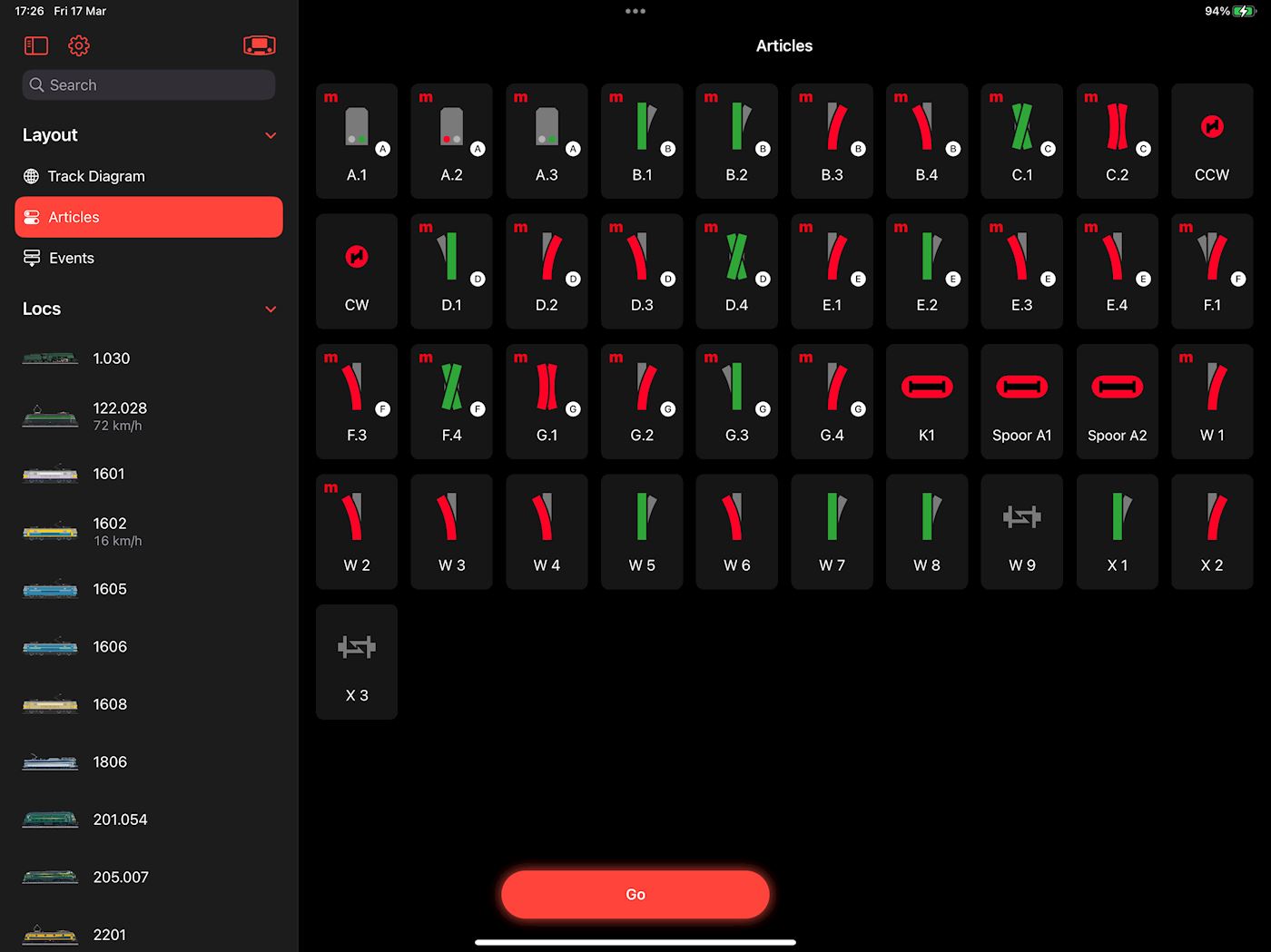Open the settings gear
1271x952 pixels.
(x=79, y=45)
